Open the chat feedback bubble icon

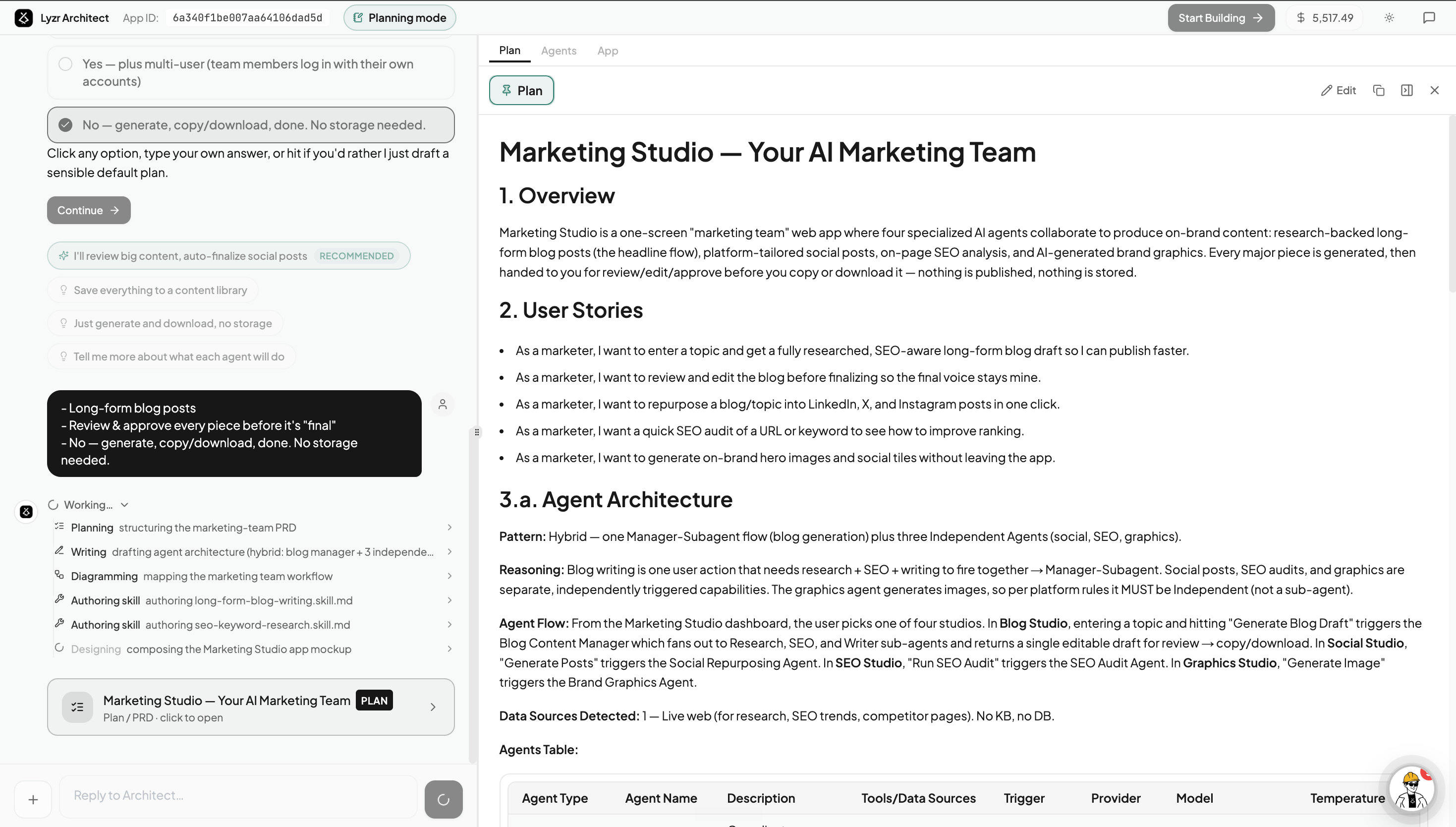coord(1429,18)
